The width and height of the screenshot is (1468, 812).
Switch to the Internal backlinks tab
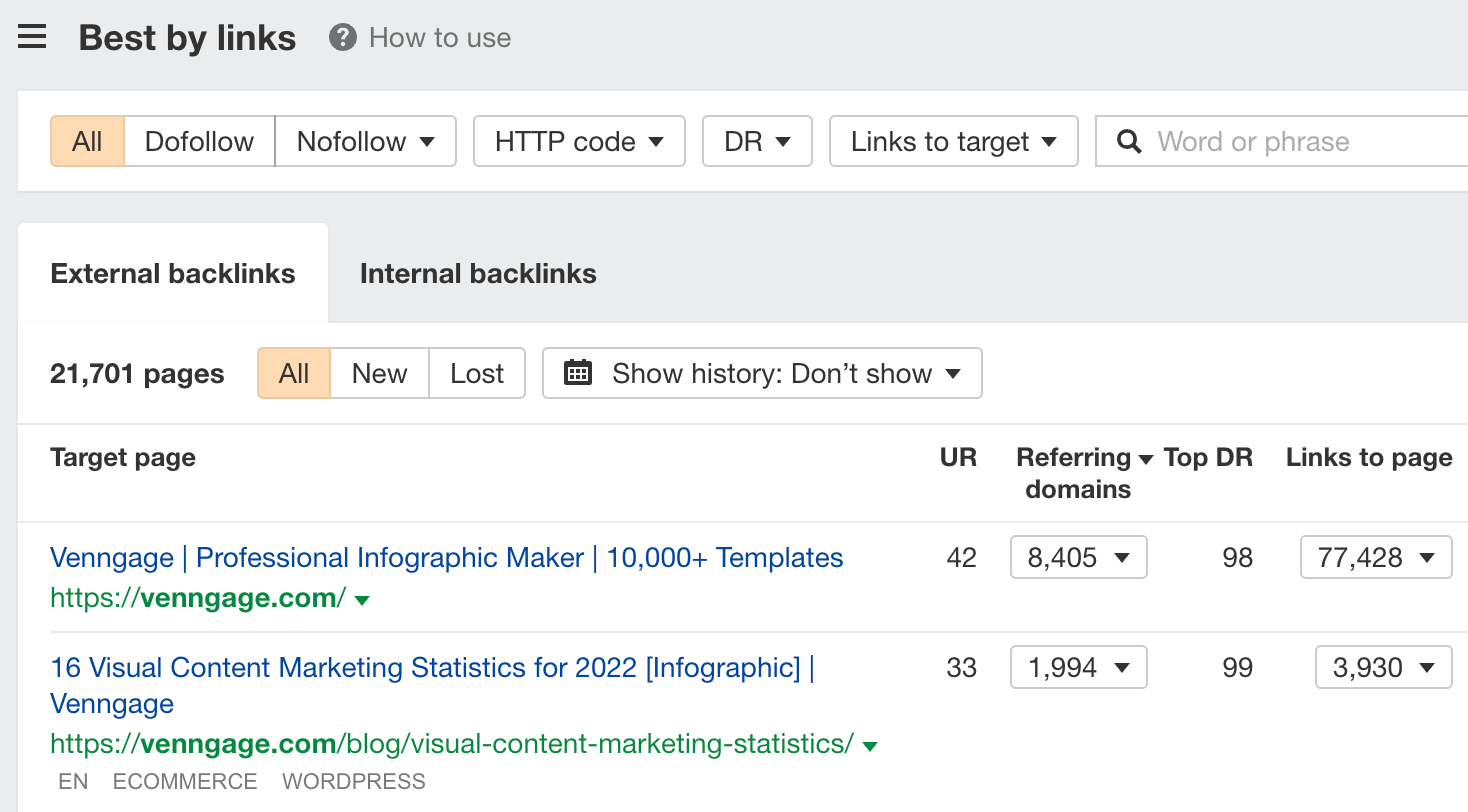(x=477, y=272)
